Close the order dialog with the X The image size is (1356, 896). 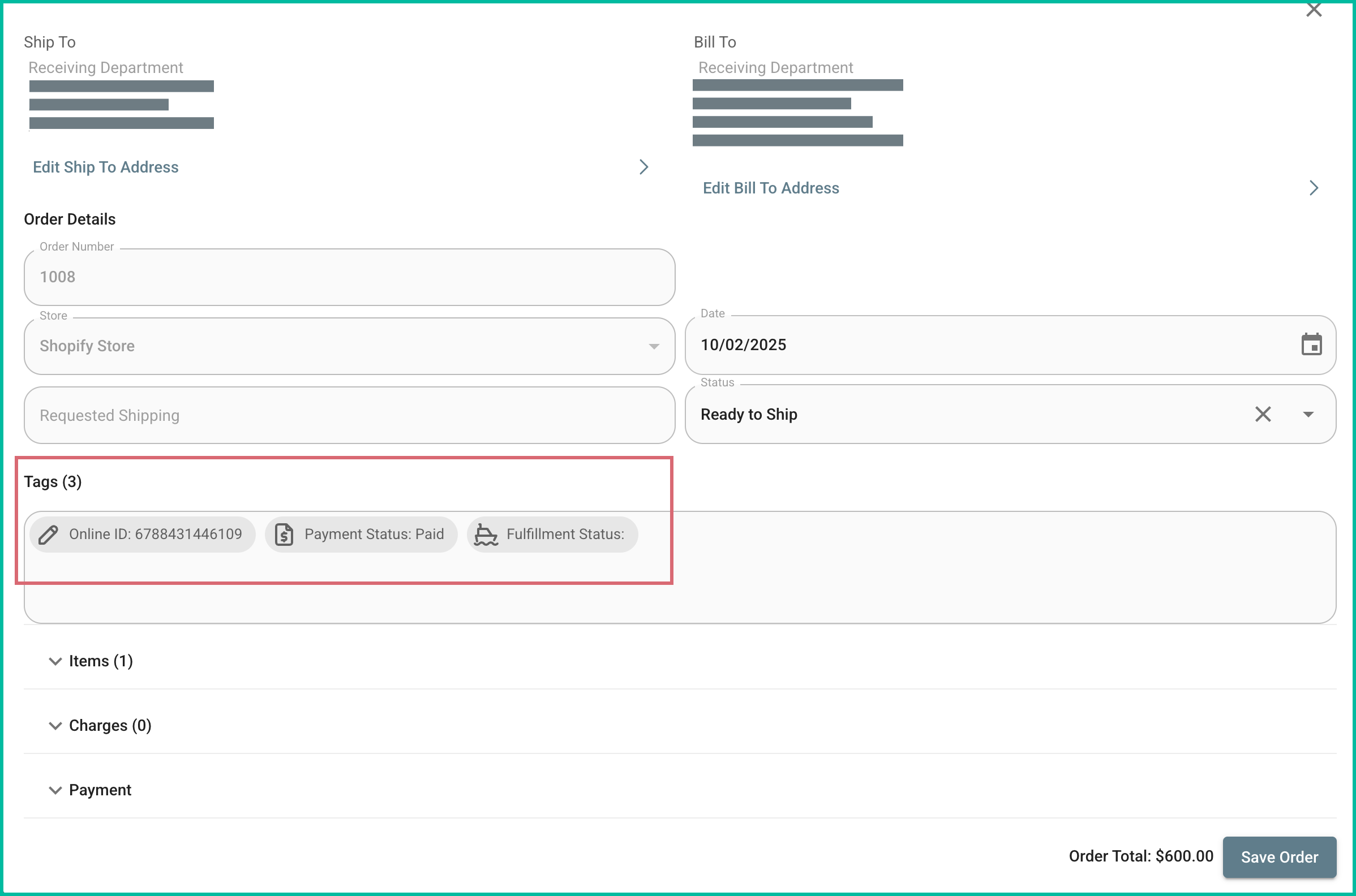[1314, 10]
